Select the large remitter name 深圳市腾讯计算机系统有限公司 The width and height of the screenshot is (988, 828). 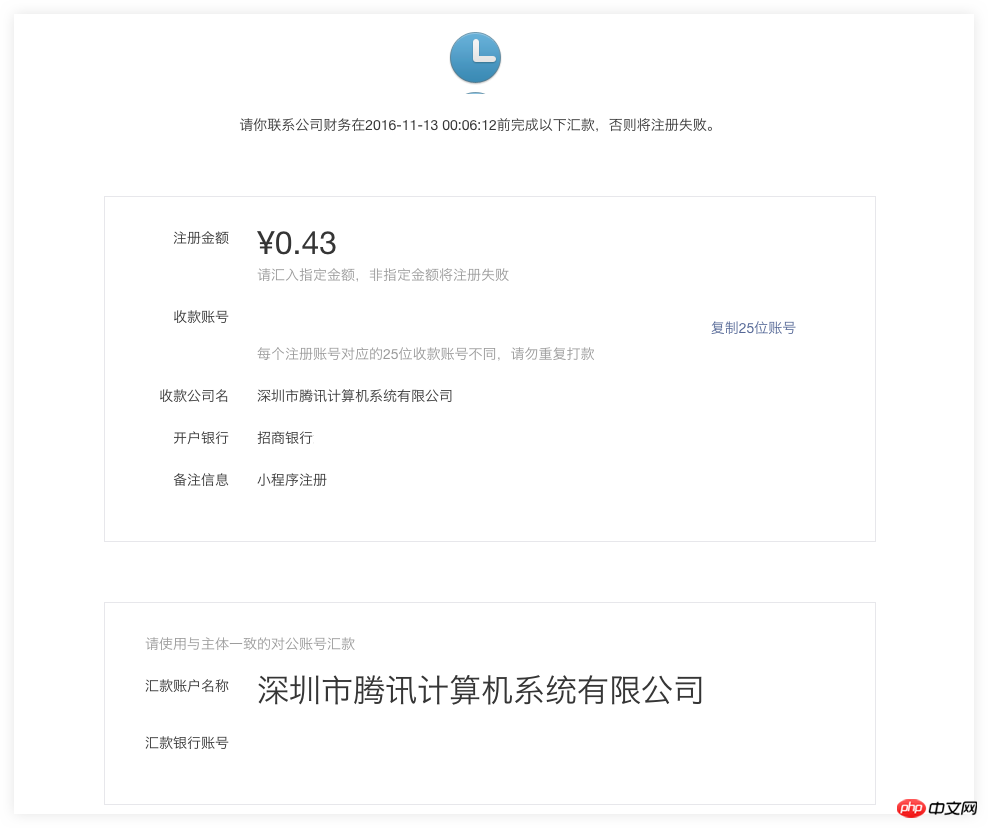480,690
